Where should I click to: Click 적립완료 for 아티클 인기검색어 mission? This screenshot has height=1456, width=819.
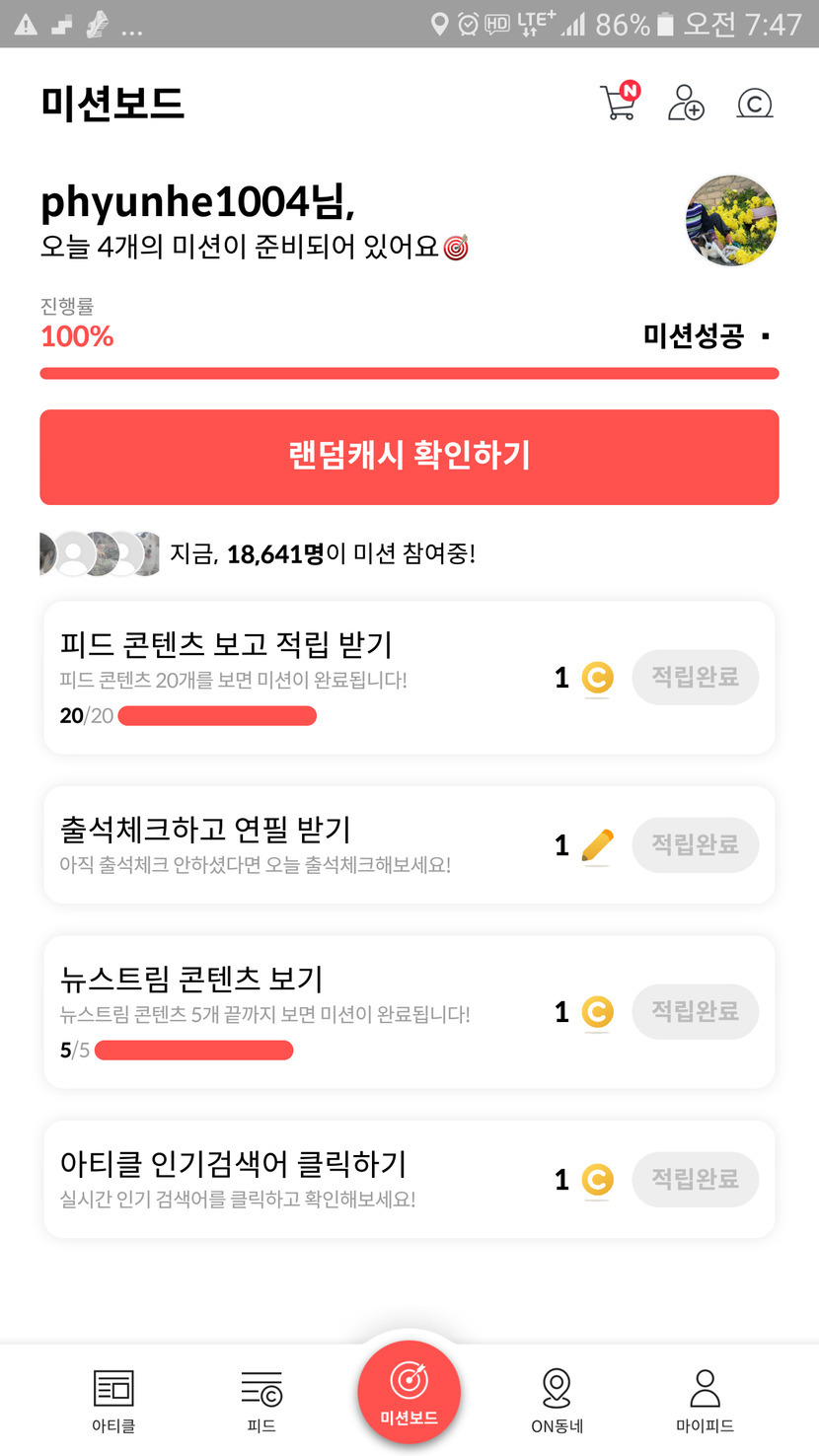pos(695,1179)
